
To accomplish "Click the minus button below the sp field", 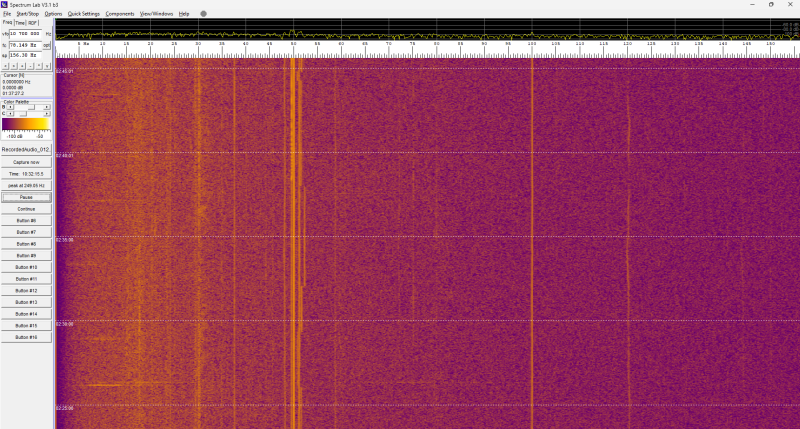I will click(x=30, y=66).
